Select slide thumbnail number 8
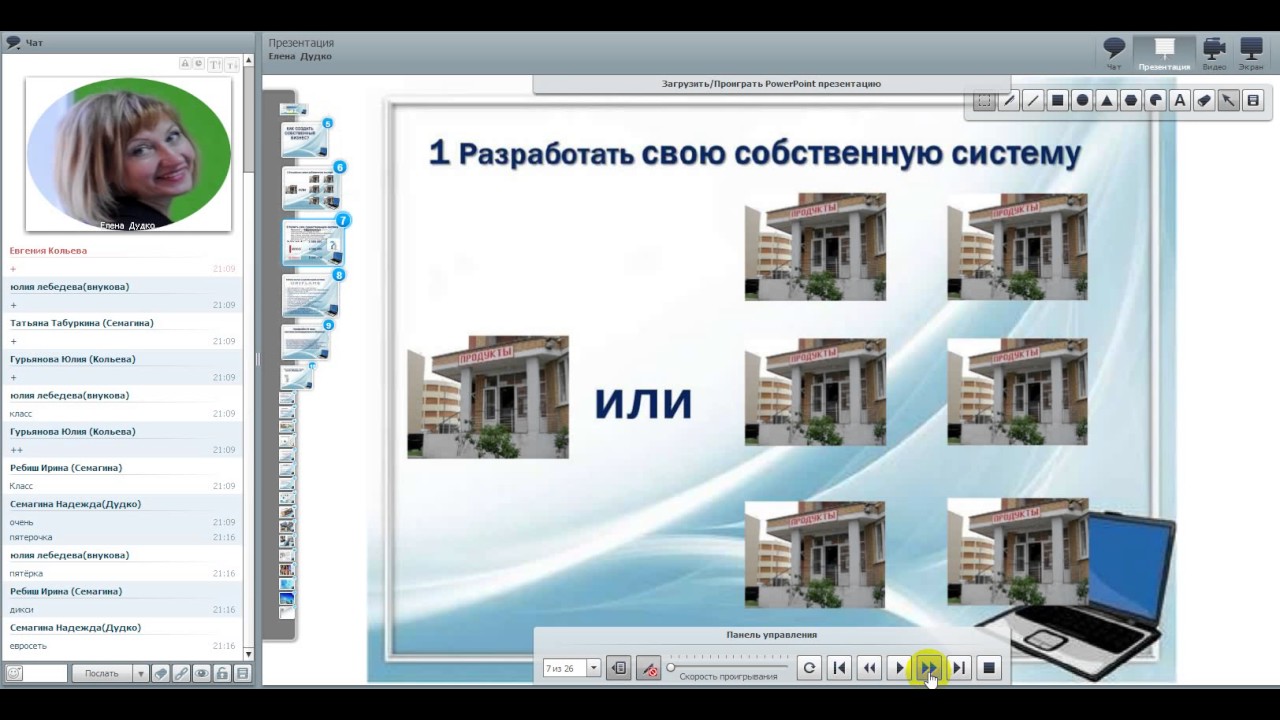1280x720 pixels. pos(311,294)
